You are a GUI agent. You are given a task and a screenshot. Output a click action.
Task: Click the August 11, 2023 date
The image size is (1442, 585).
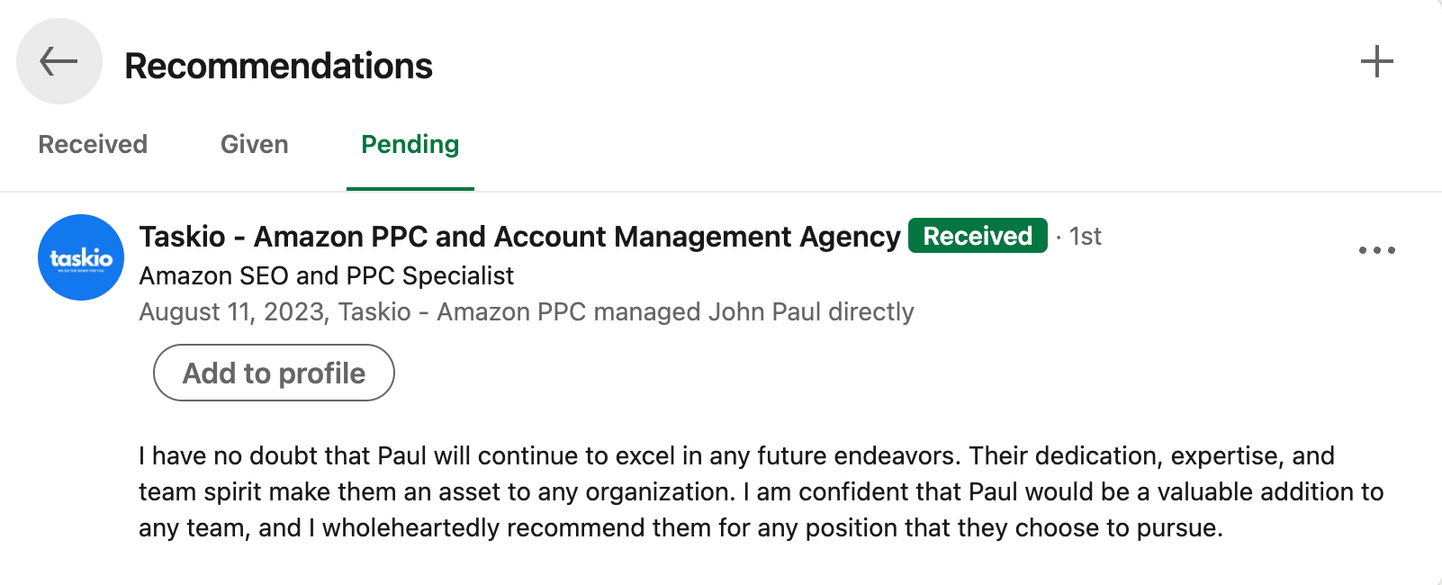[232, 312]
